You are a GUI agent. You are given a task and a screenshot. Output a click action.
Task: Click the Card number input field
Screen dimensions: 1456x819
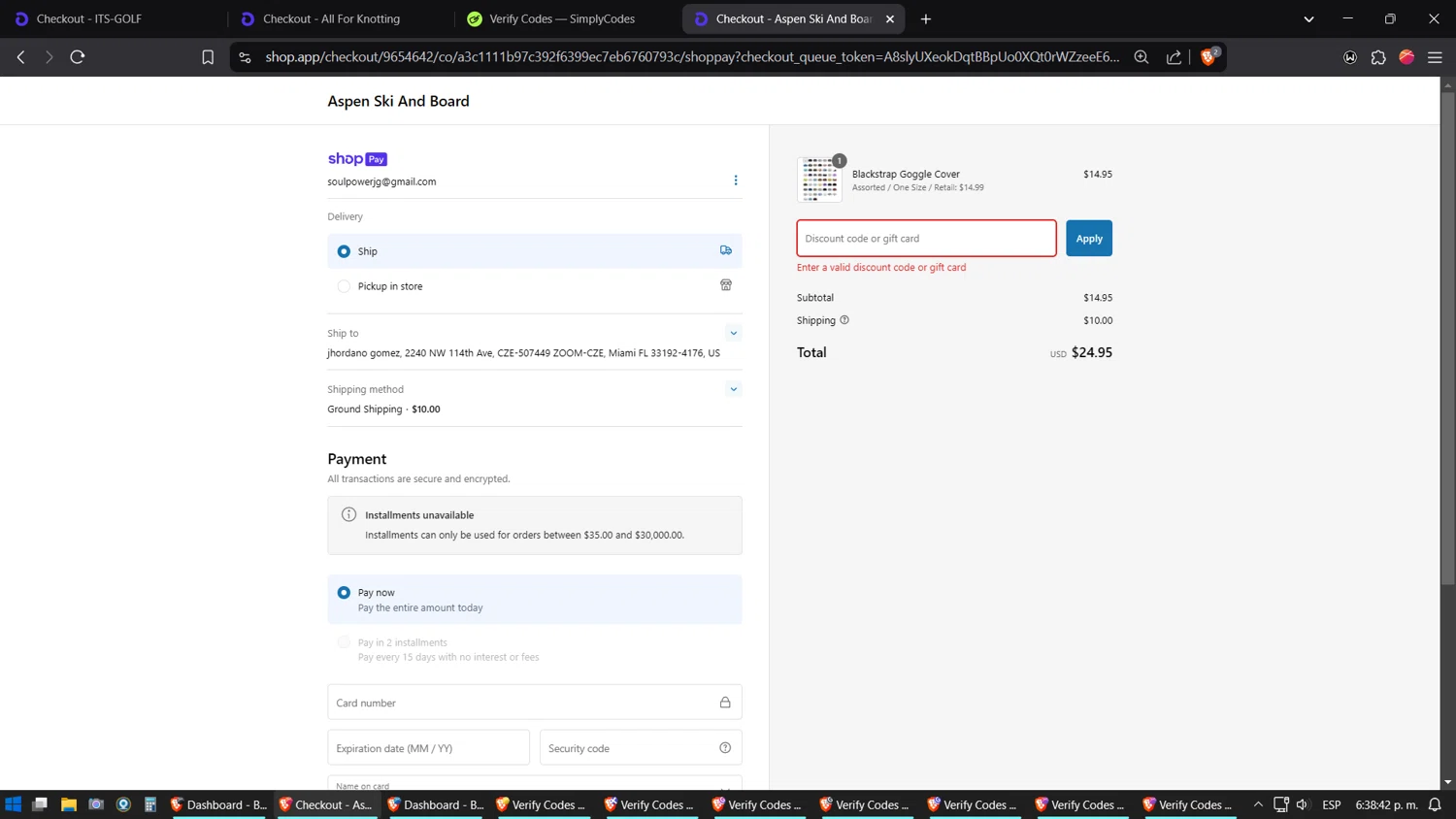[x=535, y=703]
